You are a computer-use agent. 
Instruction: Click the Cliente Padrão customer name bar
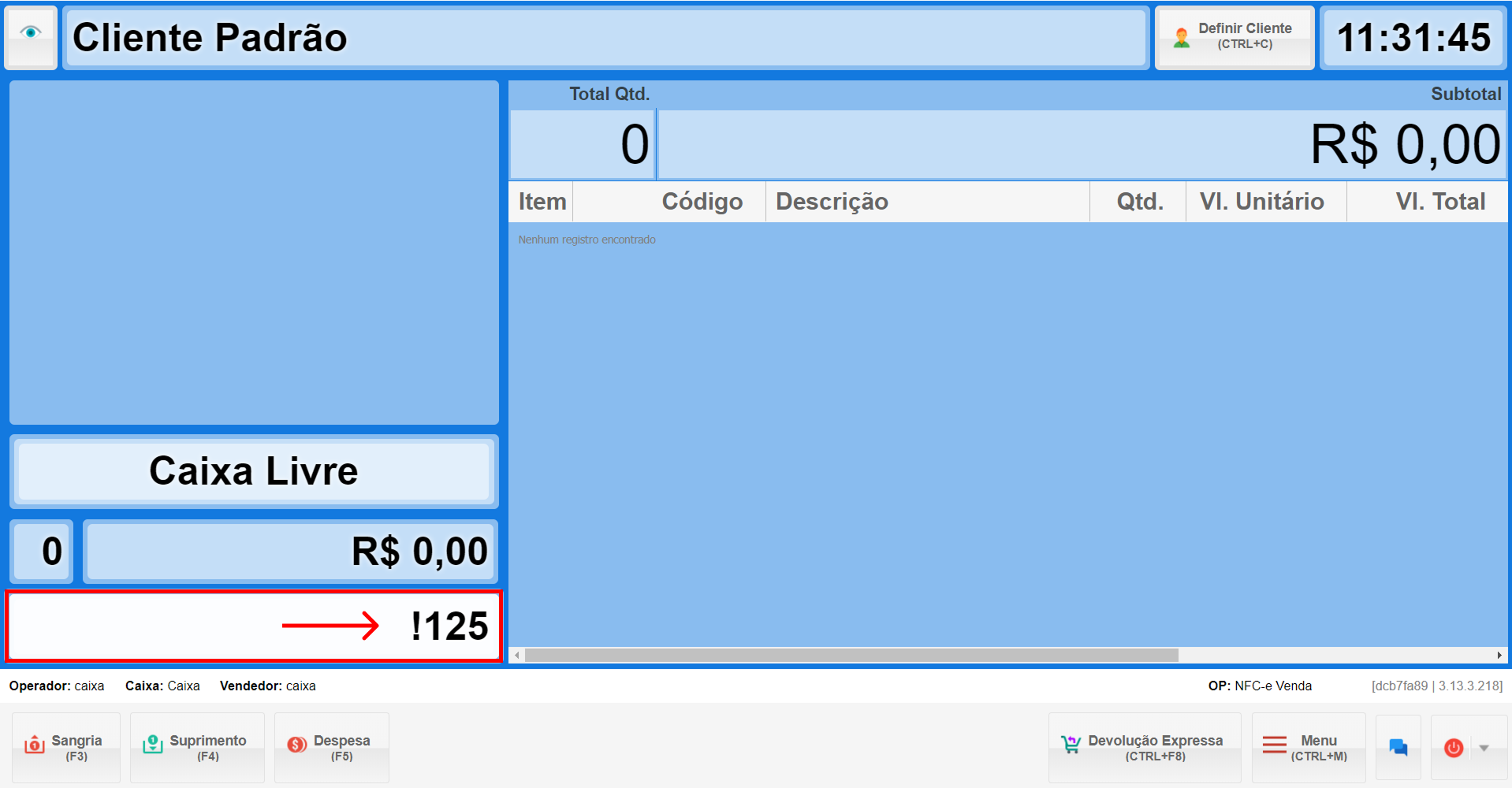(x=605, y=38)
